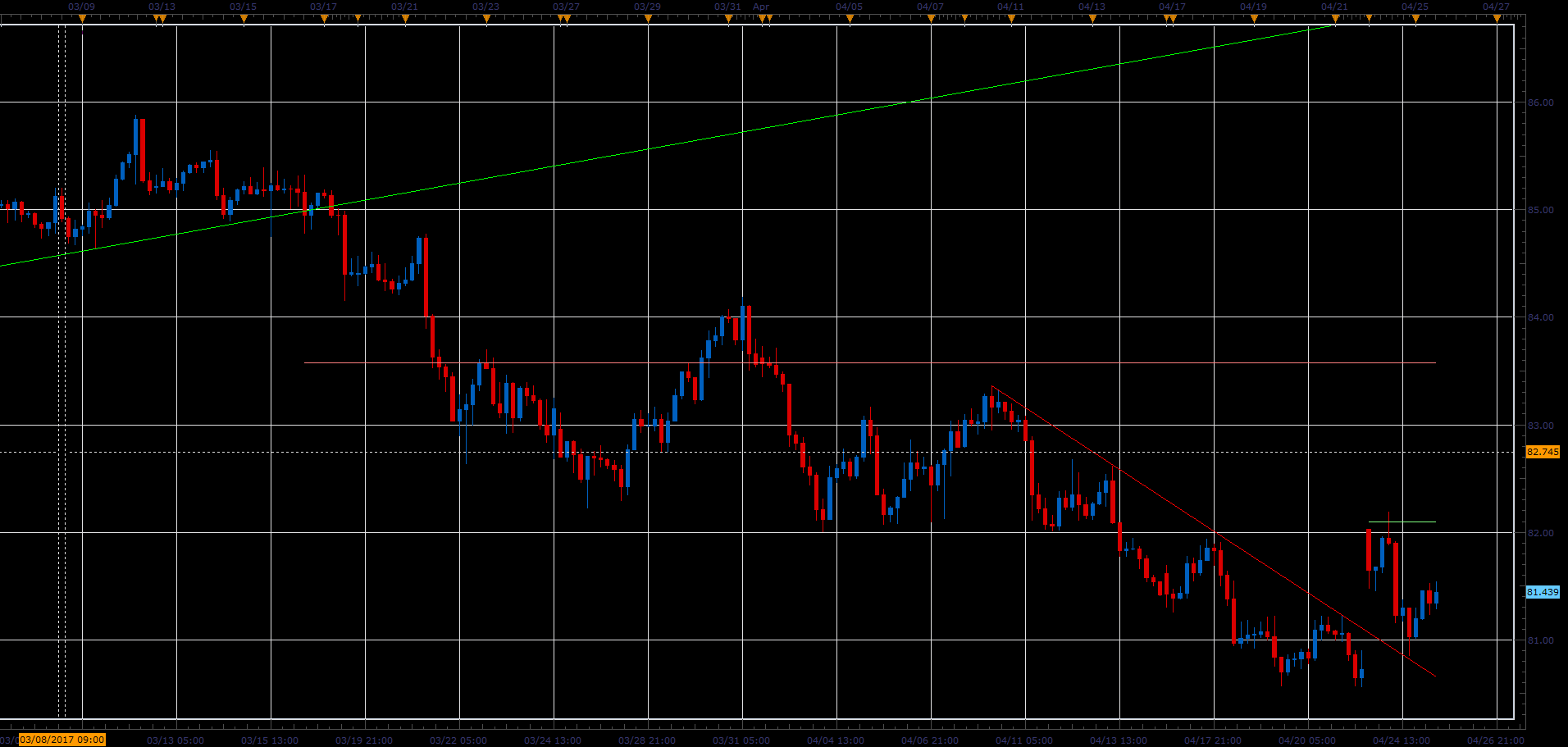This screenshot has width=1568, height=747.
Task: Click the 04/17 21:00 time label
Action: pos(1213,740)
